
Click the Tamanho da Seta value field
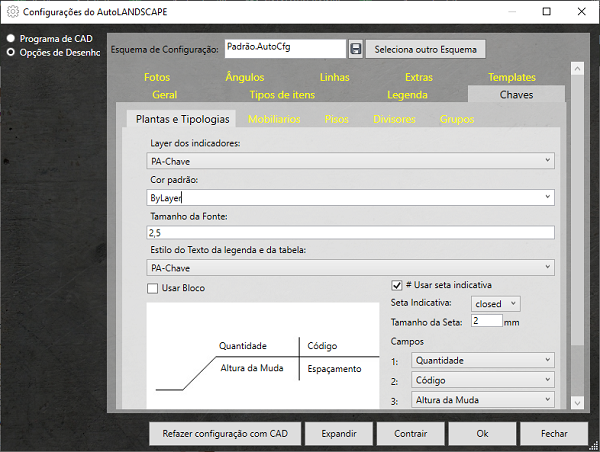click(486, 321)
